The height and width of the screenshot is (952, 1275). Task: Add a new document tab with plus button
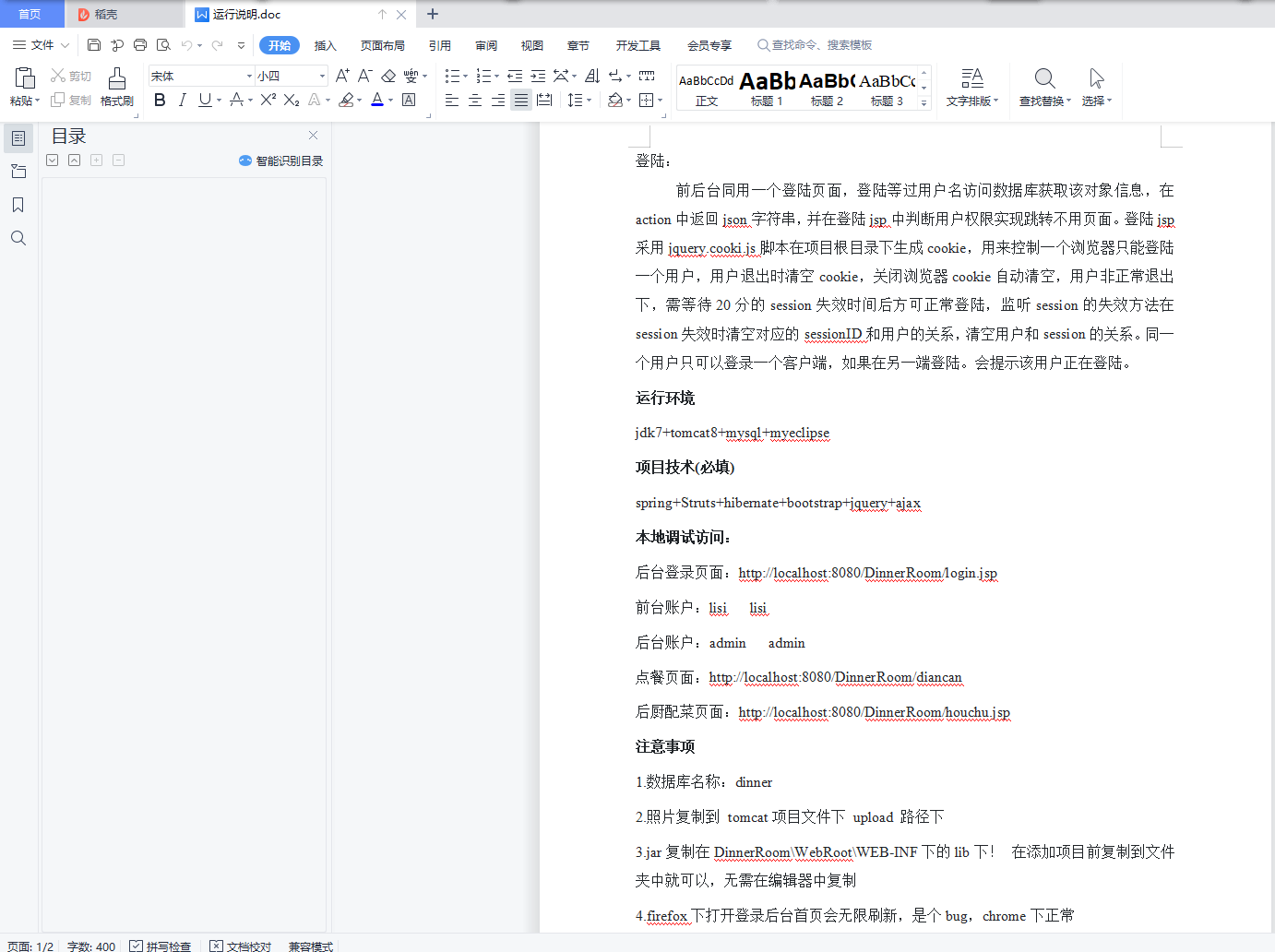coord(433,14)
